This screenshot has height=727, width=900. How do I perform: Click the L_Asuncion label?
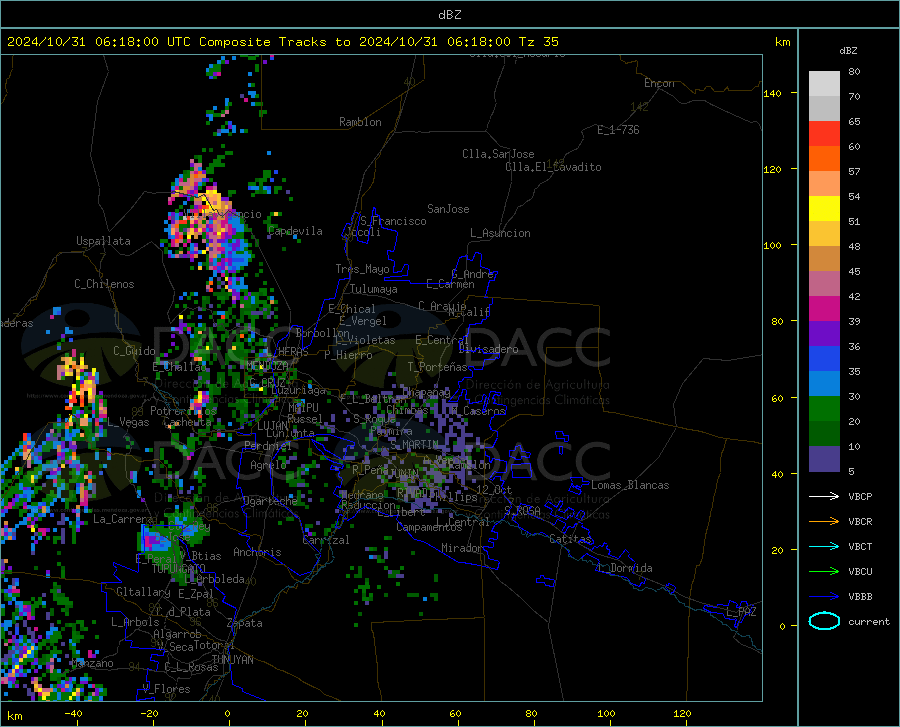[x=500, y=233]
